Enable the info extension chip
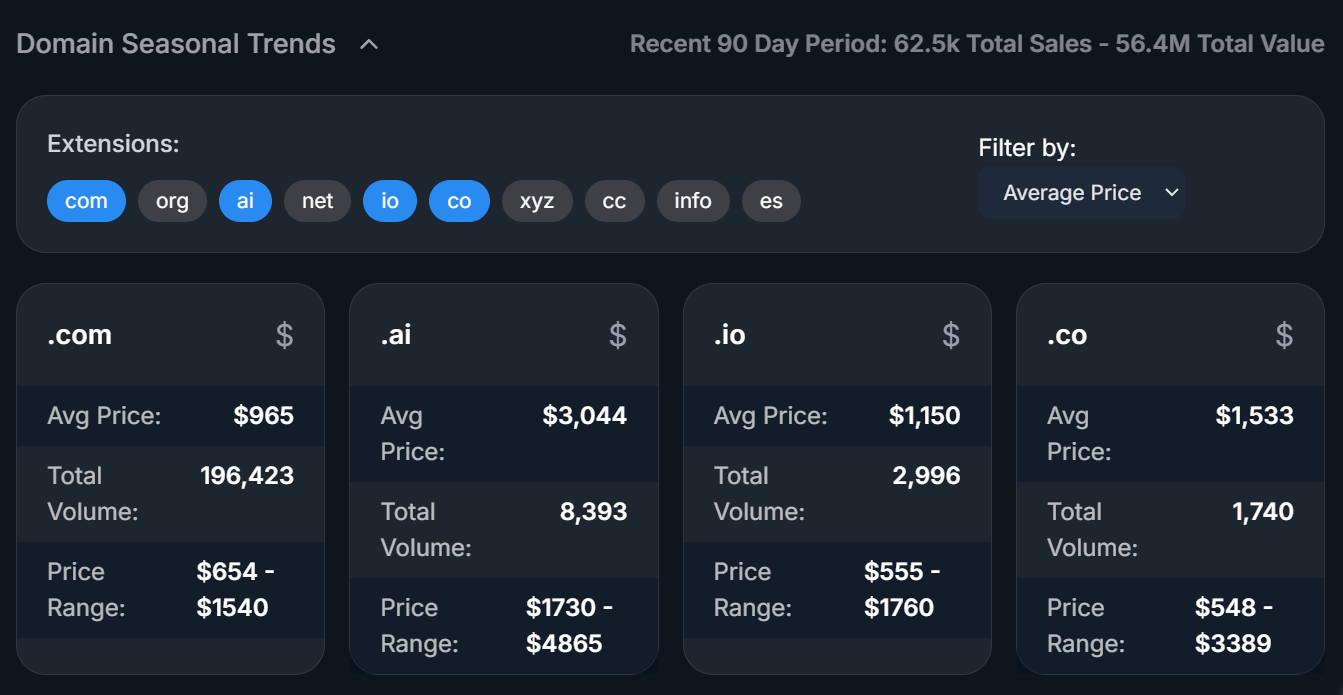The image size is (1343, 695). (x=693, y=201)
